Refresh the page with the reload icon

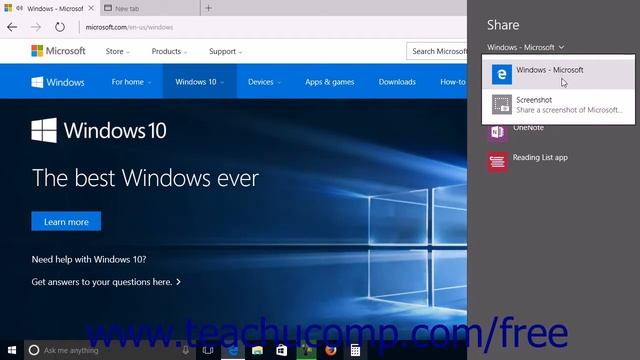click(60, 27)
